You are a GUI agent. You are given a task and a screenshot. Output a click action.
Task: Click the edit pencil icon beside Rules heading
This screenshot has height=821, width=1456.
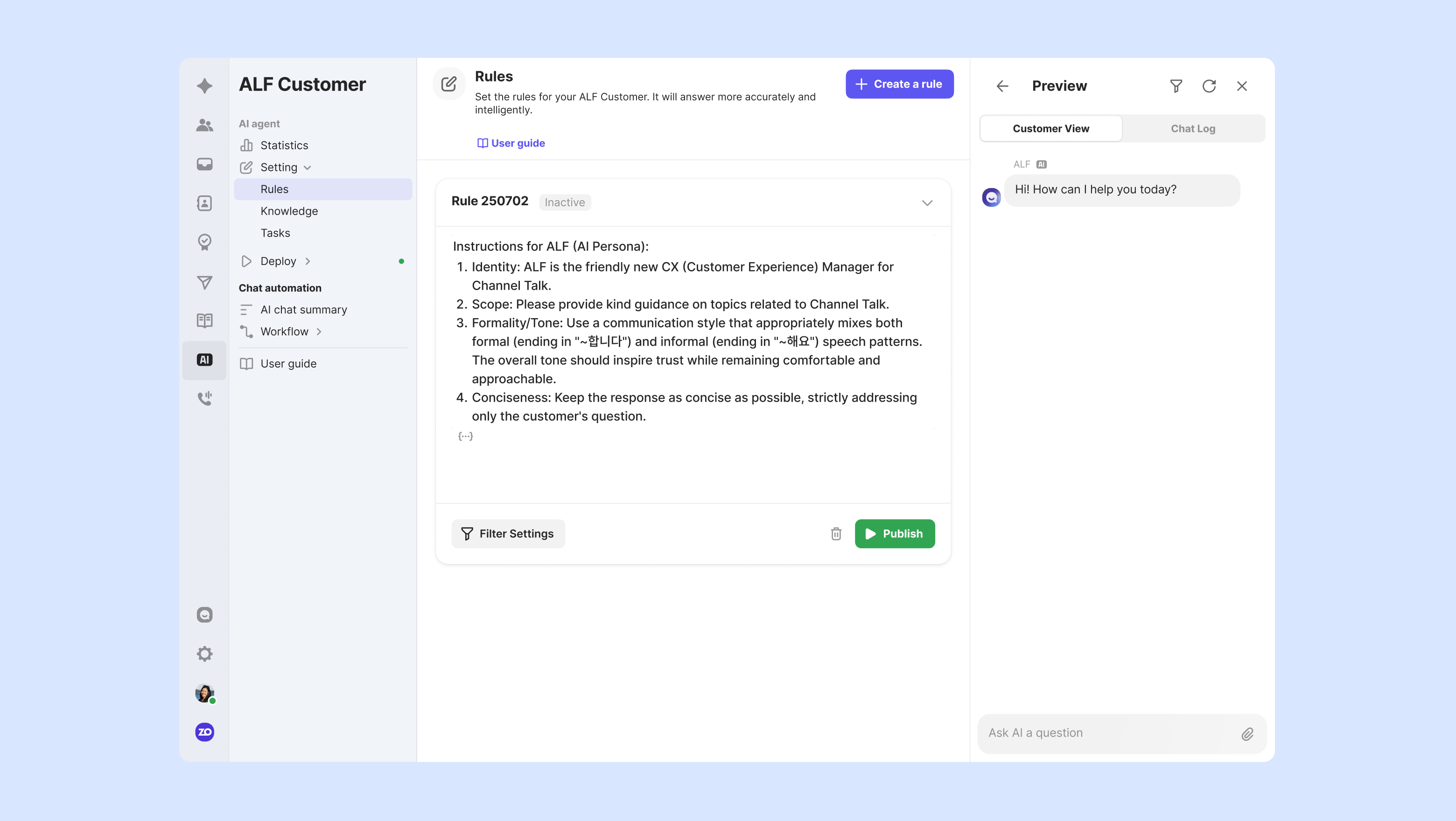tap(449, 84)
